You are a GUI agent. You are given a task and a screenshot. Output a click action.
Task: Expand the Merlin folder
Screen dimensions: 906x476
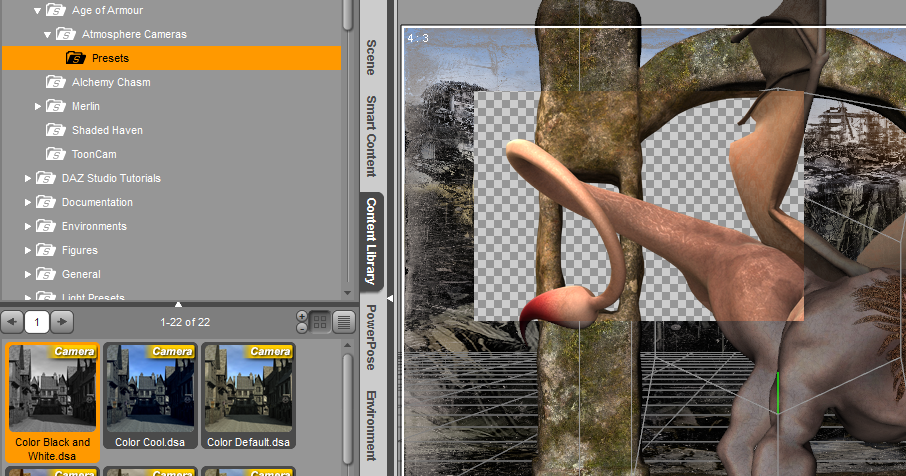coord(38,106)
